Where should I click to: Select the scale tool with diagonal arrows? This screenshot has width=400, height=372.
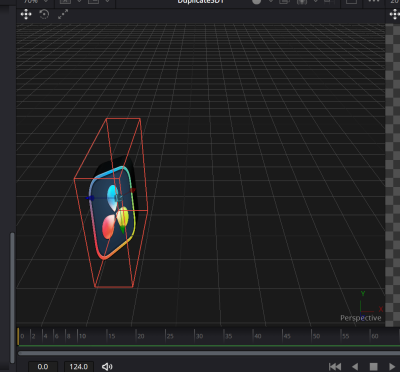[63, 14]
